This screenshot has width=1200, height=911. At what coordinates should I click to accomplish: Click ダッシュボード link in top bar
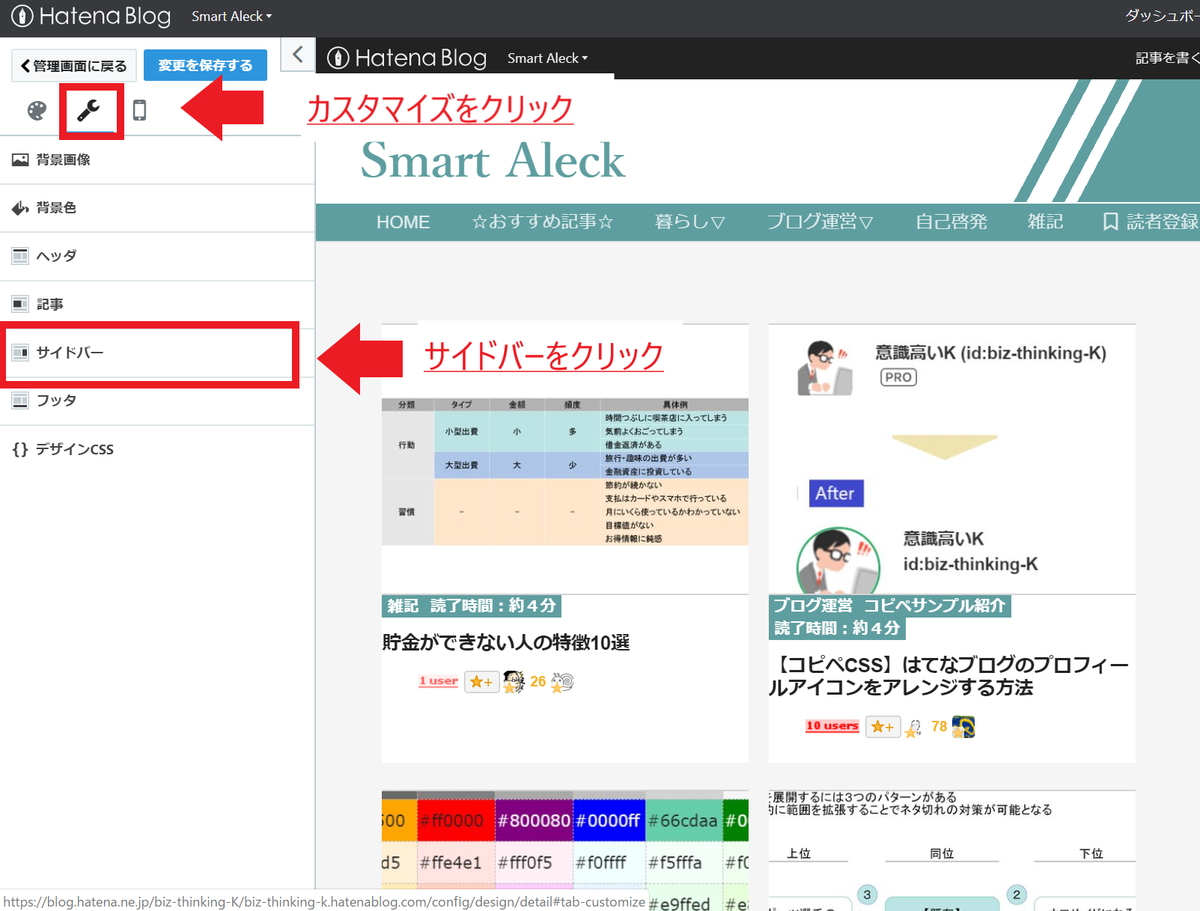[x=1162, y=17]
